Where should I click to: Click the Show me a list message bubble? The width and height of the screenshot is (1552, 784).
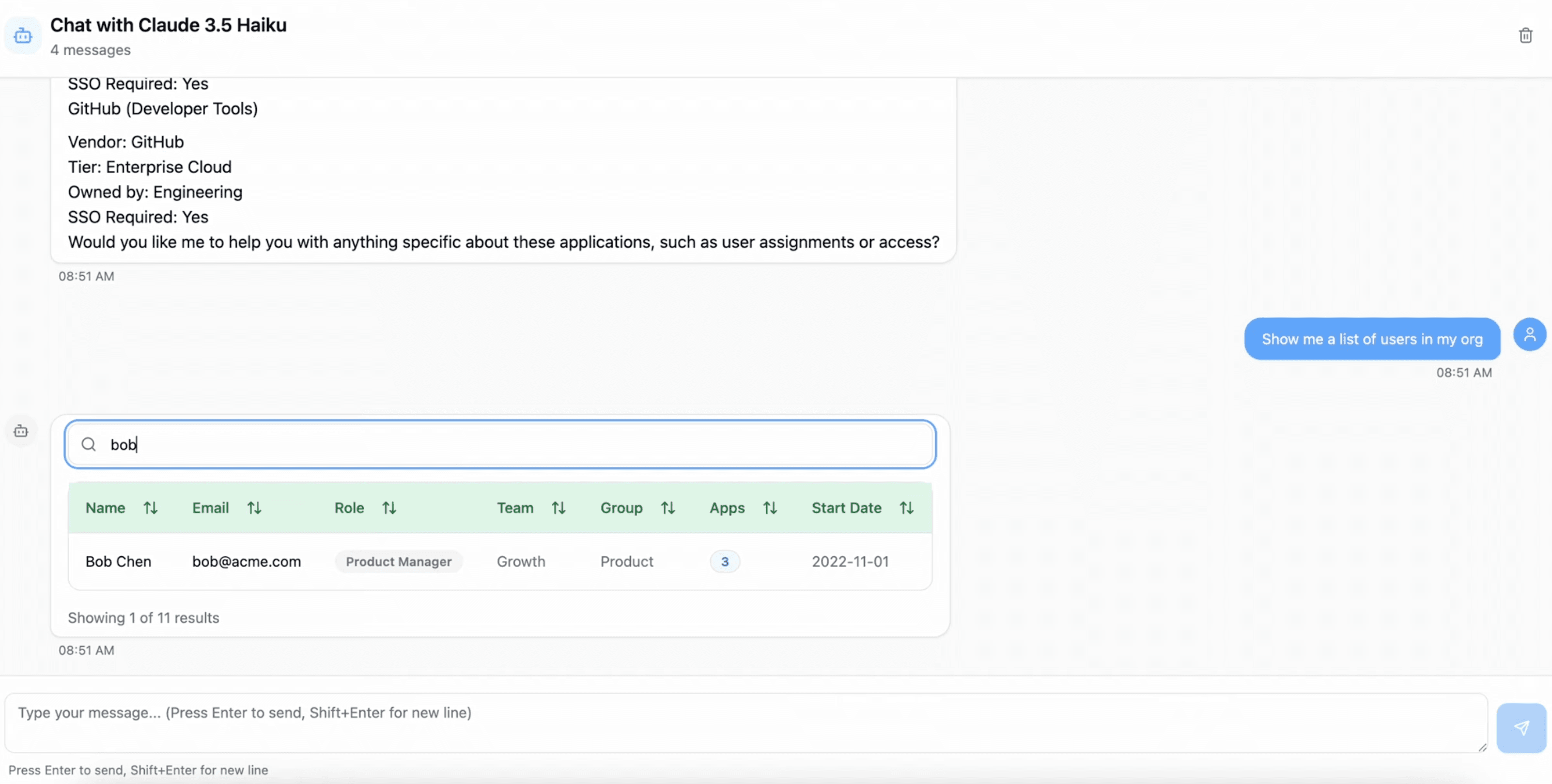(1372, 339)
